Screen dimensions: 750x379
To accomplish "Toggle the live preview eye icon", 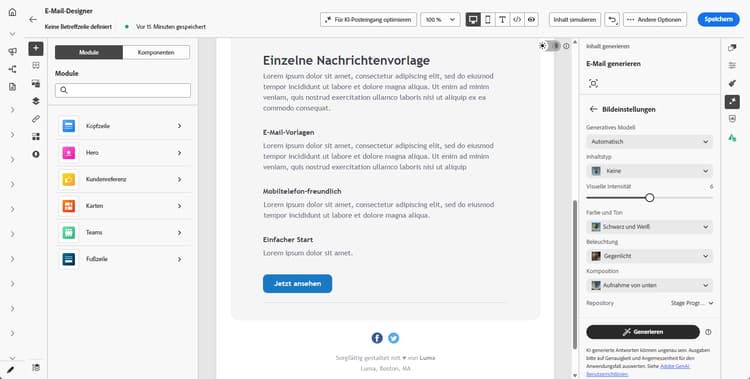I will 531,20.
